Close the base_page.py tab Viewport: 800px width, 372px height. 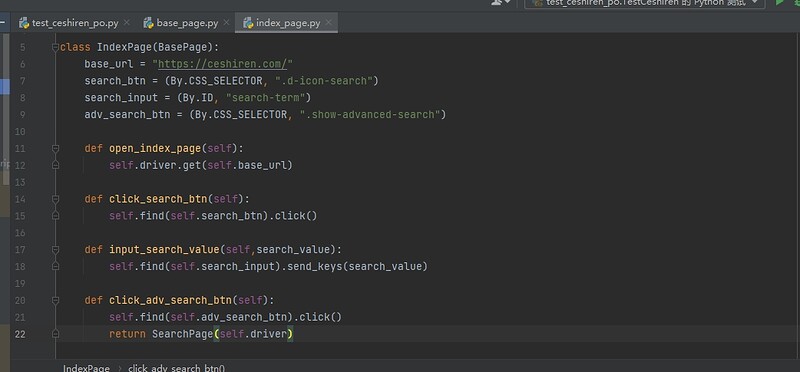click(x=227, y=23)
